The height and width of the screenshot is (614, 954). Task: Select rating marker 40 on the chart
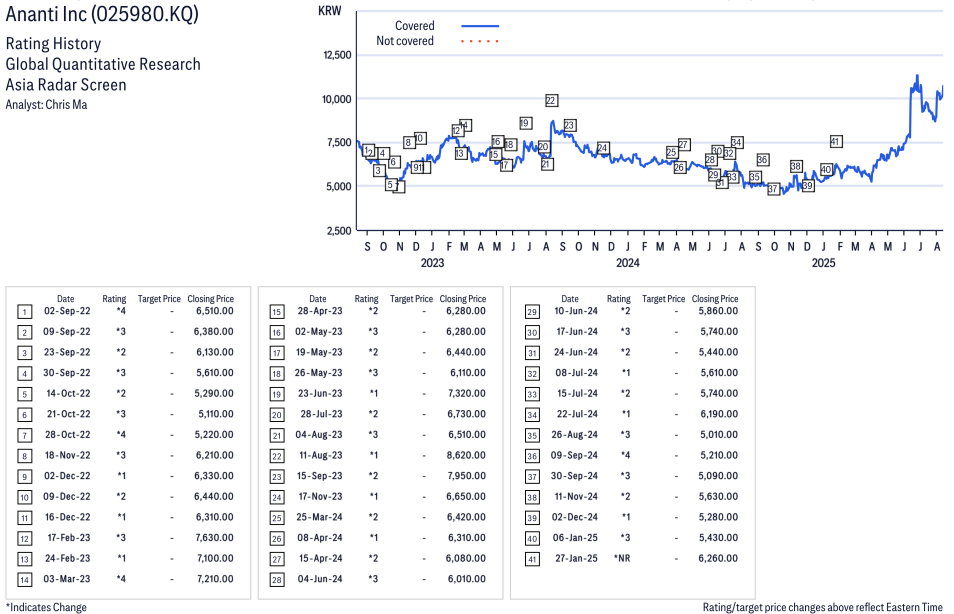point(826,169)
